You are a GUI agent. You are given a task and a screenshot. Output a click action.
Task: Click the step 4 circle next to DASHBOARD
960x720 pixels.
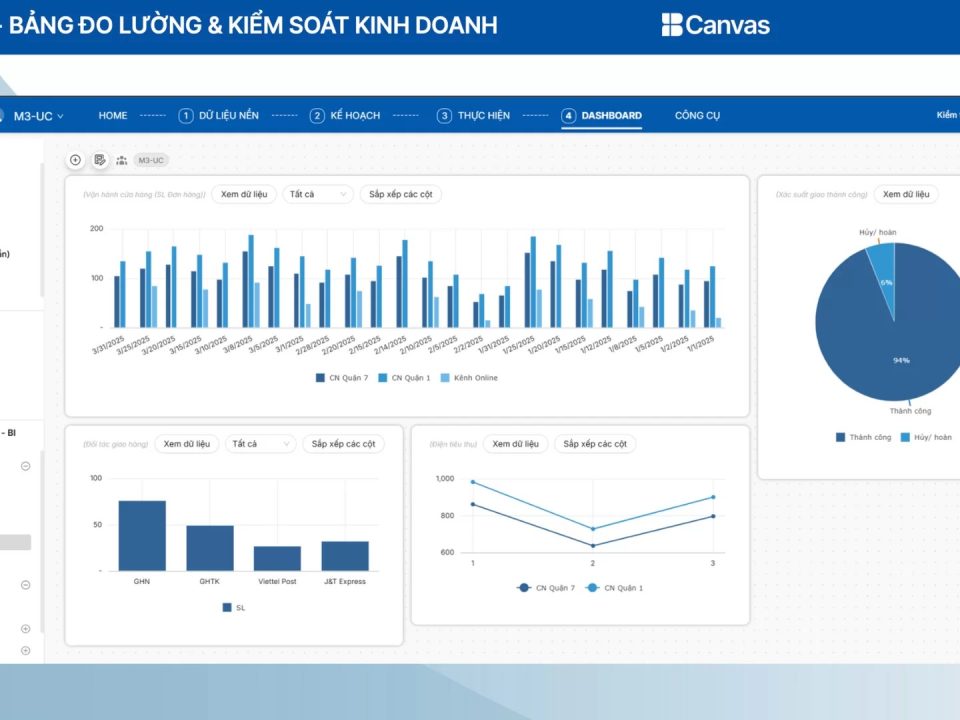(x=568, y=116)
